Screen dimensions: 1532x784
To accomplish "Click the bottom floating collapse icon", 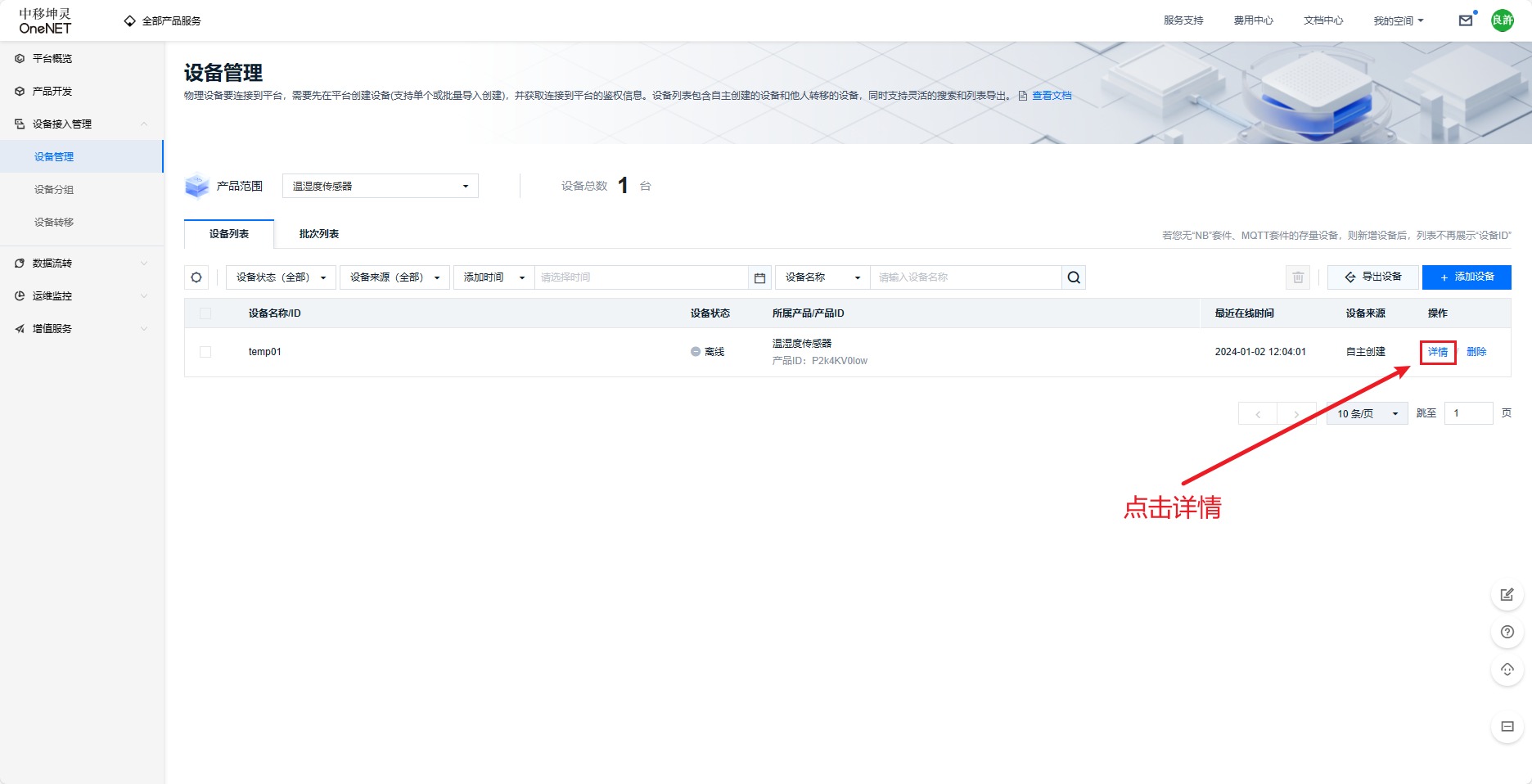I will [x=1507, y=727].
